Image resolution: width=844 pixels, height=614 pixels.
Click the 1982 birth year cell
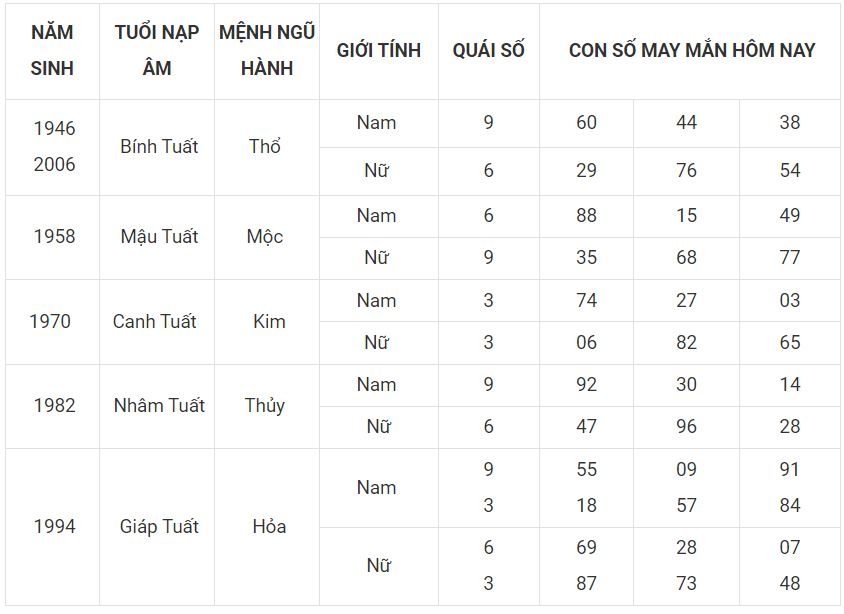[x=54, y=406]
